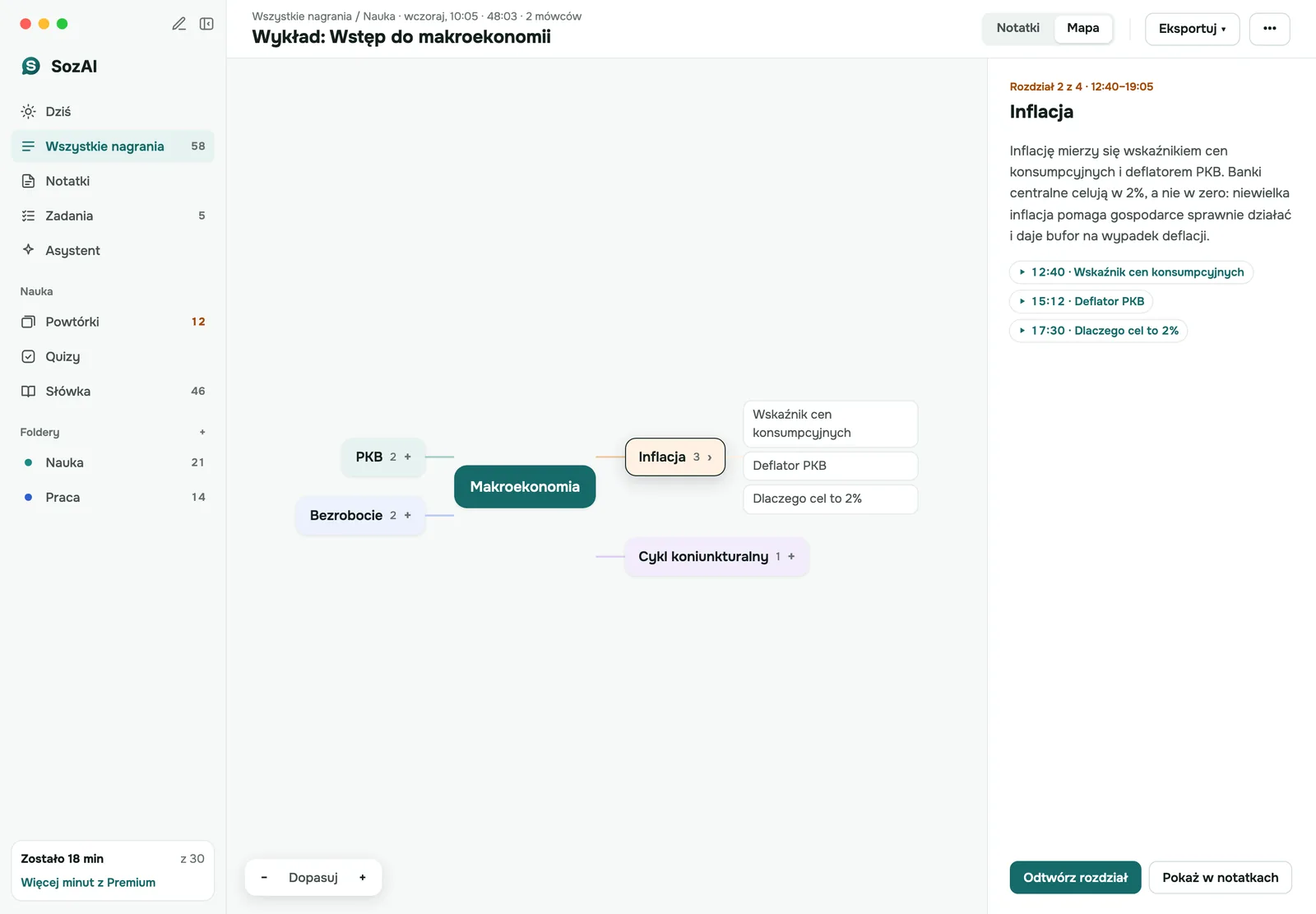Screen dimensions: 1316x914
Task: Expand the Bezrobocie node
Action: [x=407, y=515]
